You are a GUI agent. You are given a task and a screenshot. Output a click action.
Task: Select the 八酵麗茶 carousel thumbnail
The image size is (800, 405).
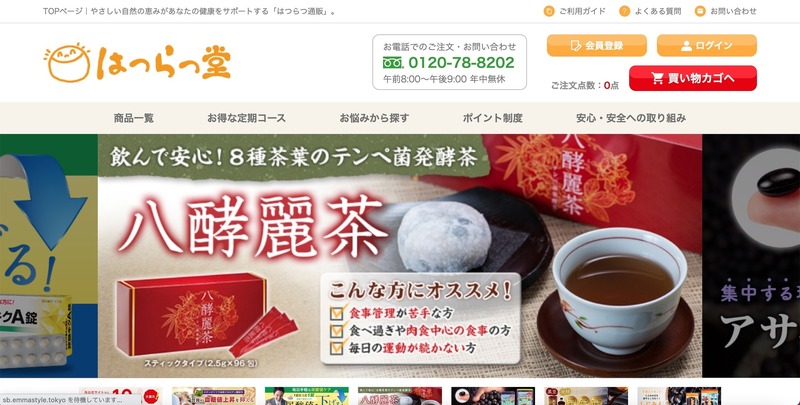tap(399, 396)
